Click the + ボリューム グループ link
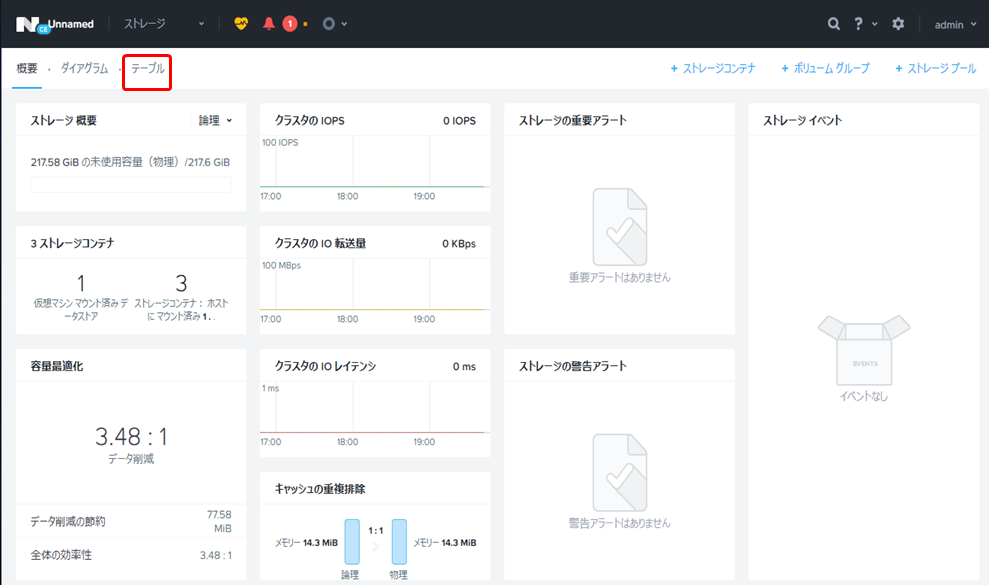This screenshot has width=989, height=585. (x=825, y=68)
